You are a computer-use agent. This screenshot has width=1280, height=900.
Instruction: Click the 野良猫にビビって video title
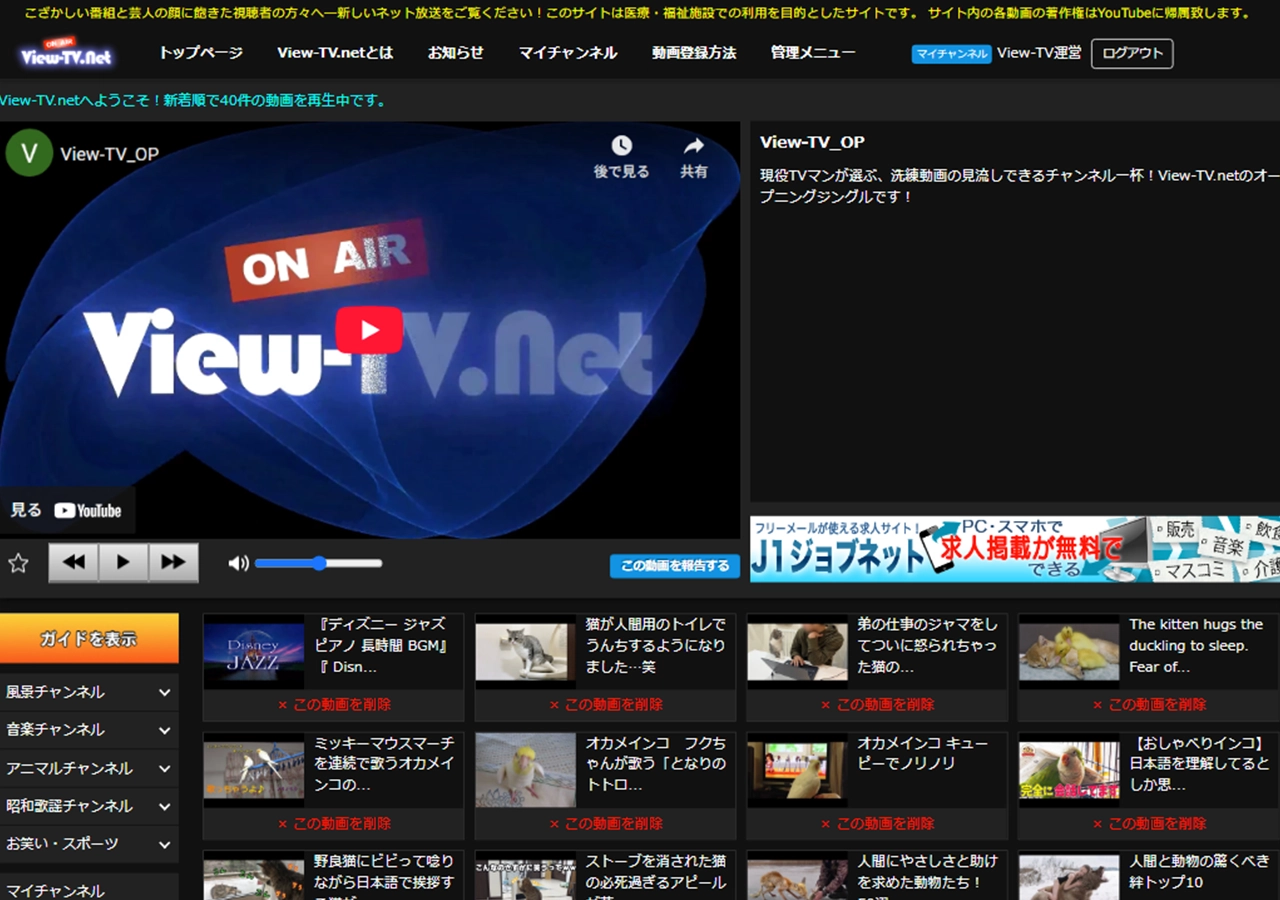pyautogui.click(x=384, y=876)
